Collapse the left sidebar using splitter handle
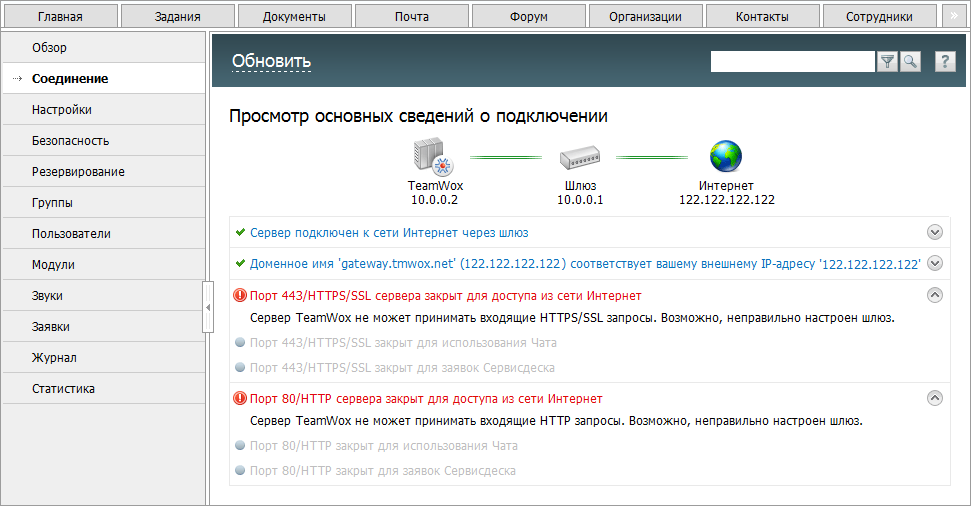971x506 pixels. coord(207,307)
